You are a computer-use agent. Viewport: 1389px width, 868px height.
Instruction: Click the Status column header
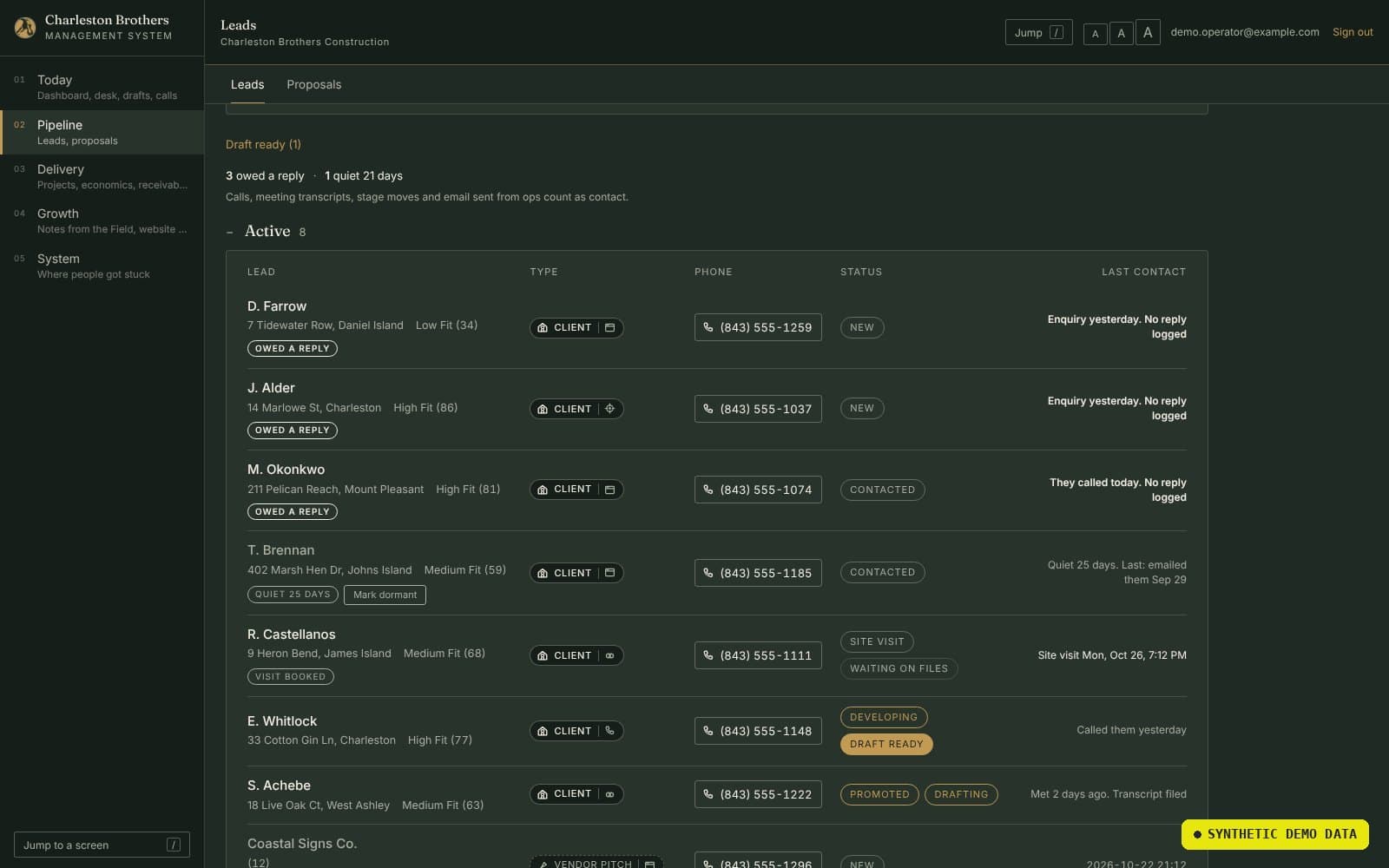tap(861, 272)
